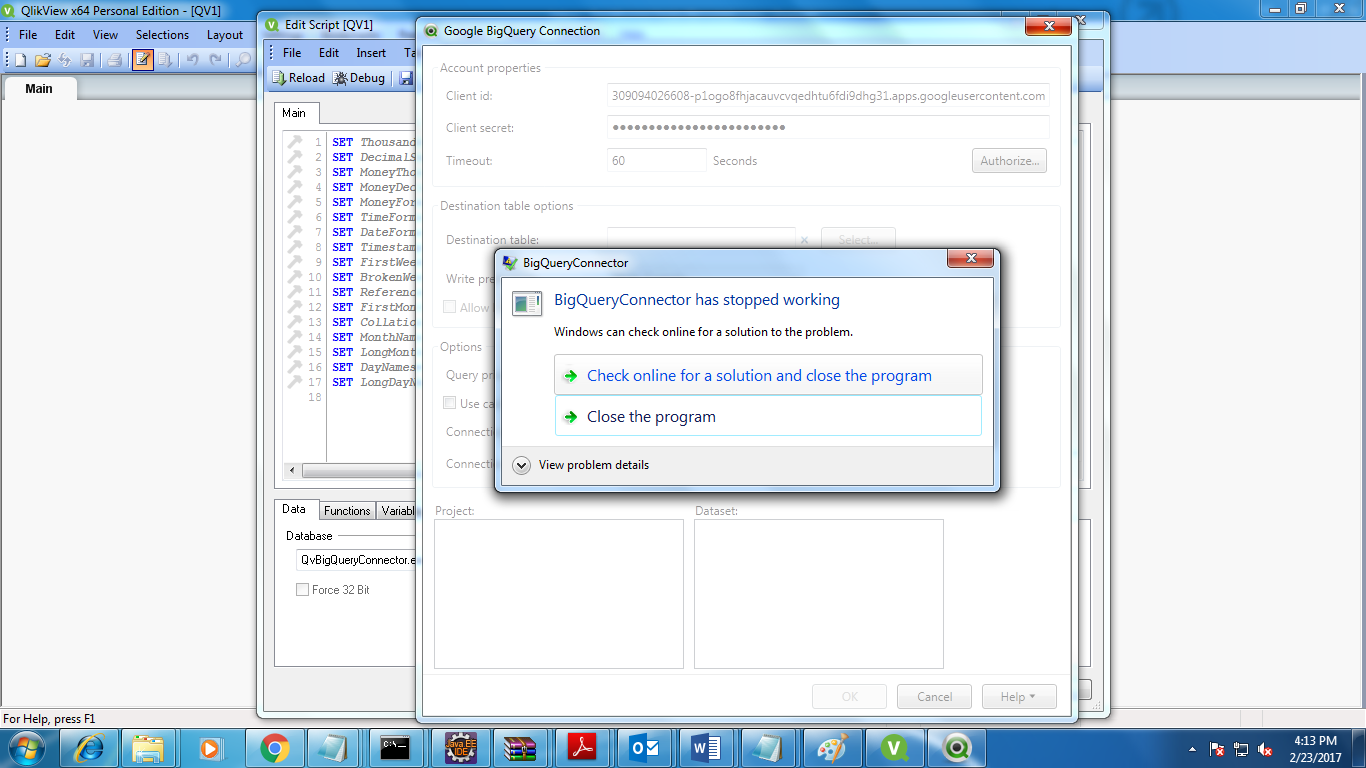The width and height of the screenshot is (1366, 768).
Task: Click script editor horizontal scrollbar left arrow
Action: [292, 470]
